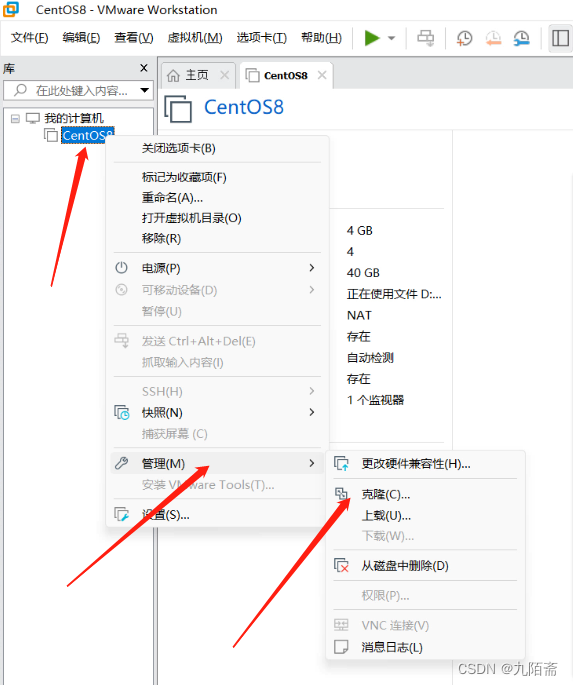This screenshot has height=685, width=573.
Task: Click the large CentOS8 VM header icon
Action: click(178, 109)
